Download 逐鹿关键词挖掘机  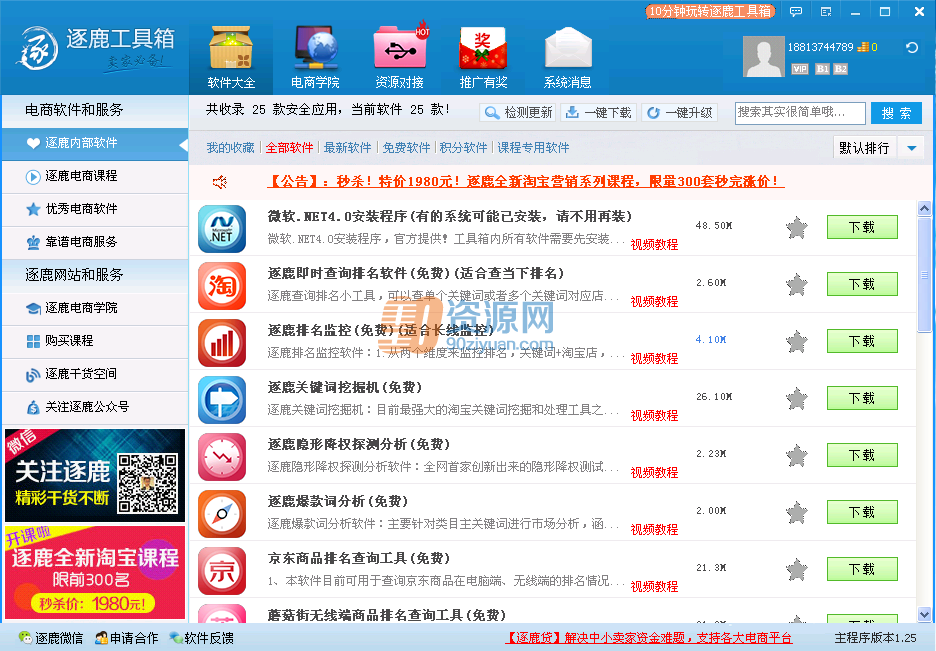862,398
